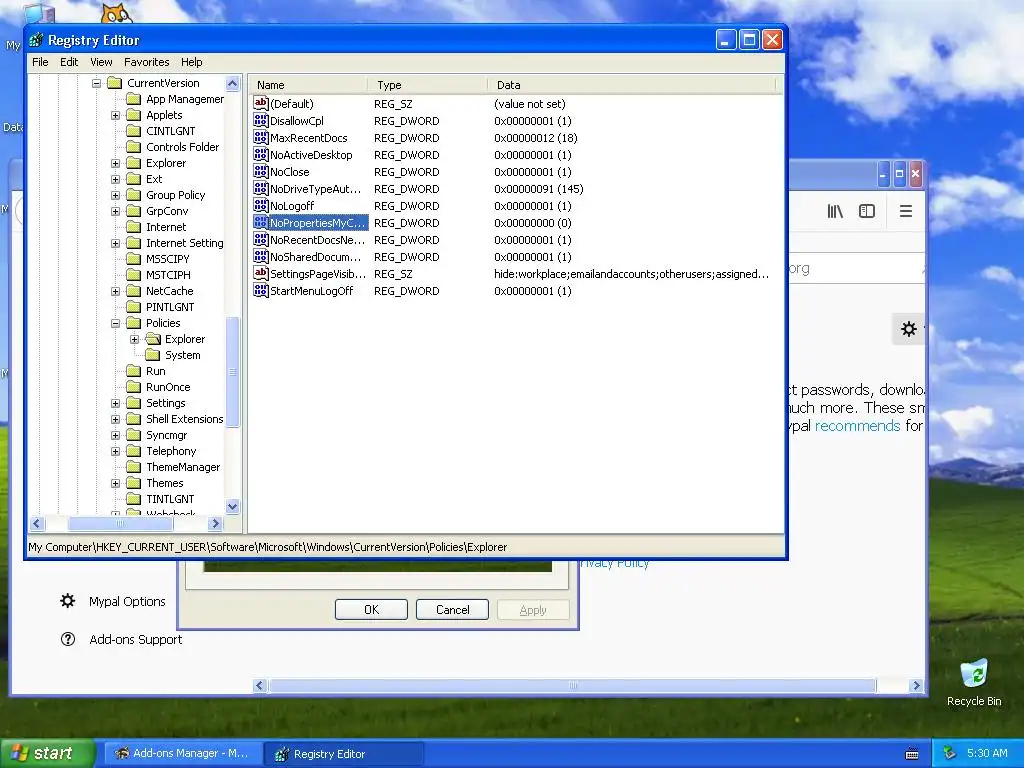Click the tree pane scroll down arrow
Viewport: 1024px width, 768px height.
coord(232,506)
